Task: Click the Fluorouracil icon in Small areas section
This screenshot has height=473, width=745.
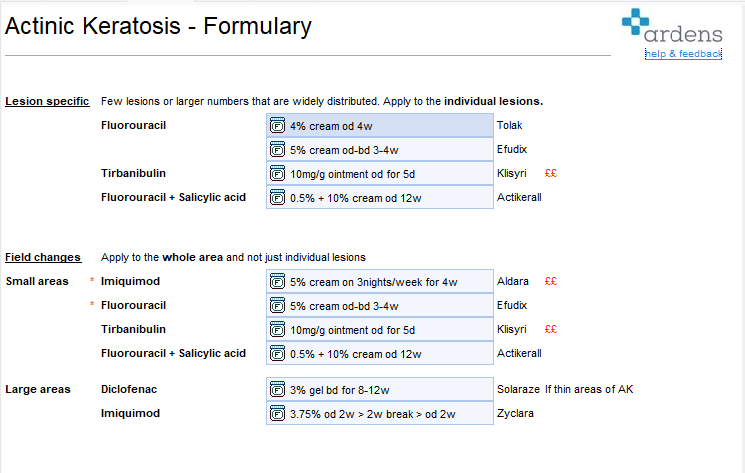Action: point(277,306)
